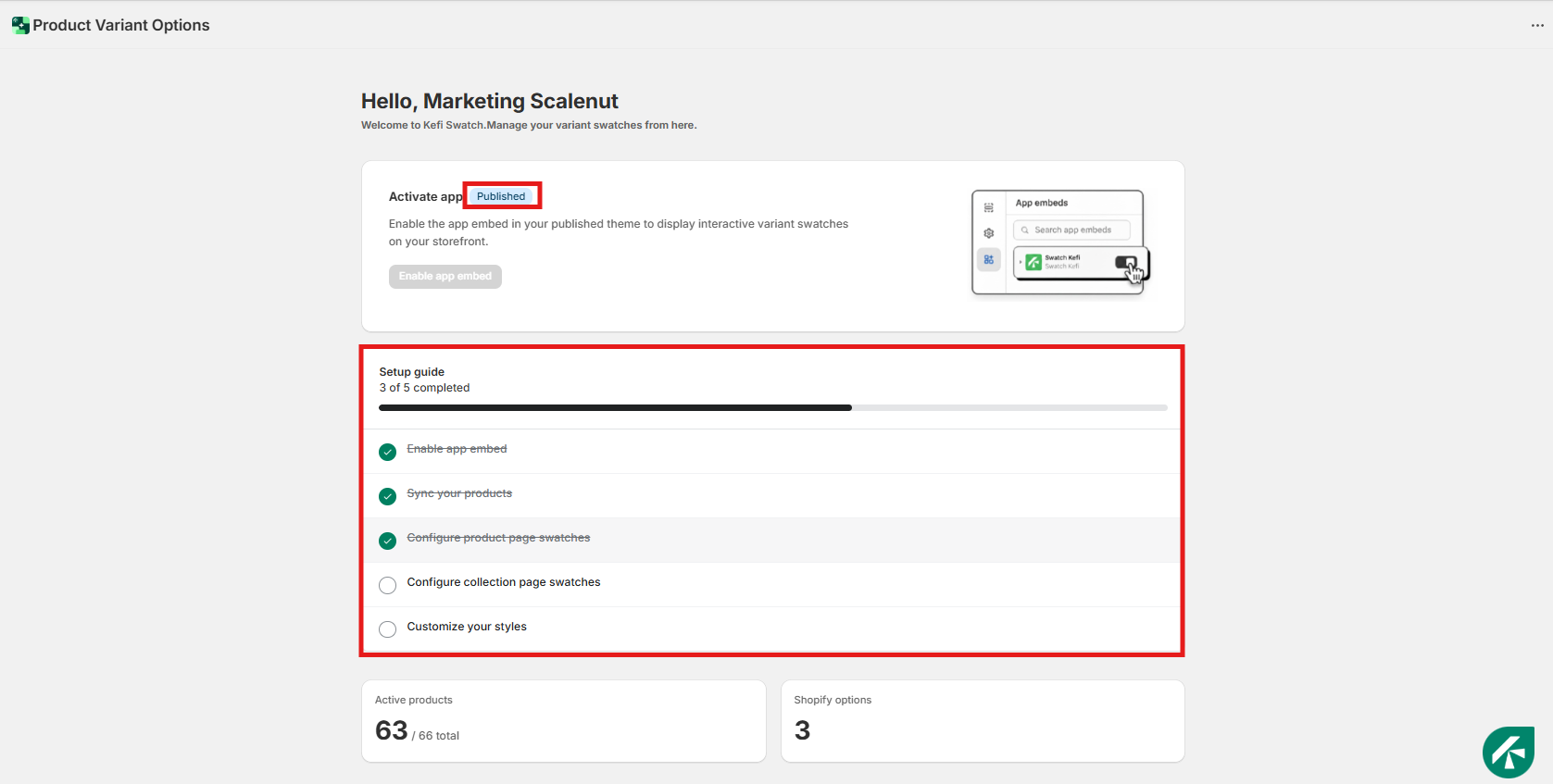Click the Product Variant Options app logo
The width and height of the screenshot is (1553, 784).
point(20,25)
